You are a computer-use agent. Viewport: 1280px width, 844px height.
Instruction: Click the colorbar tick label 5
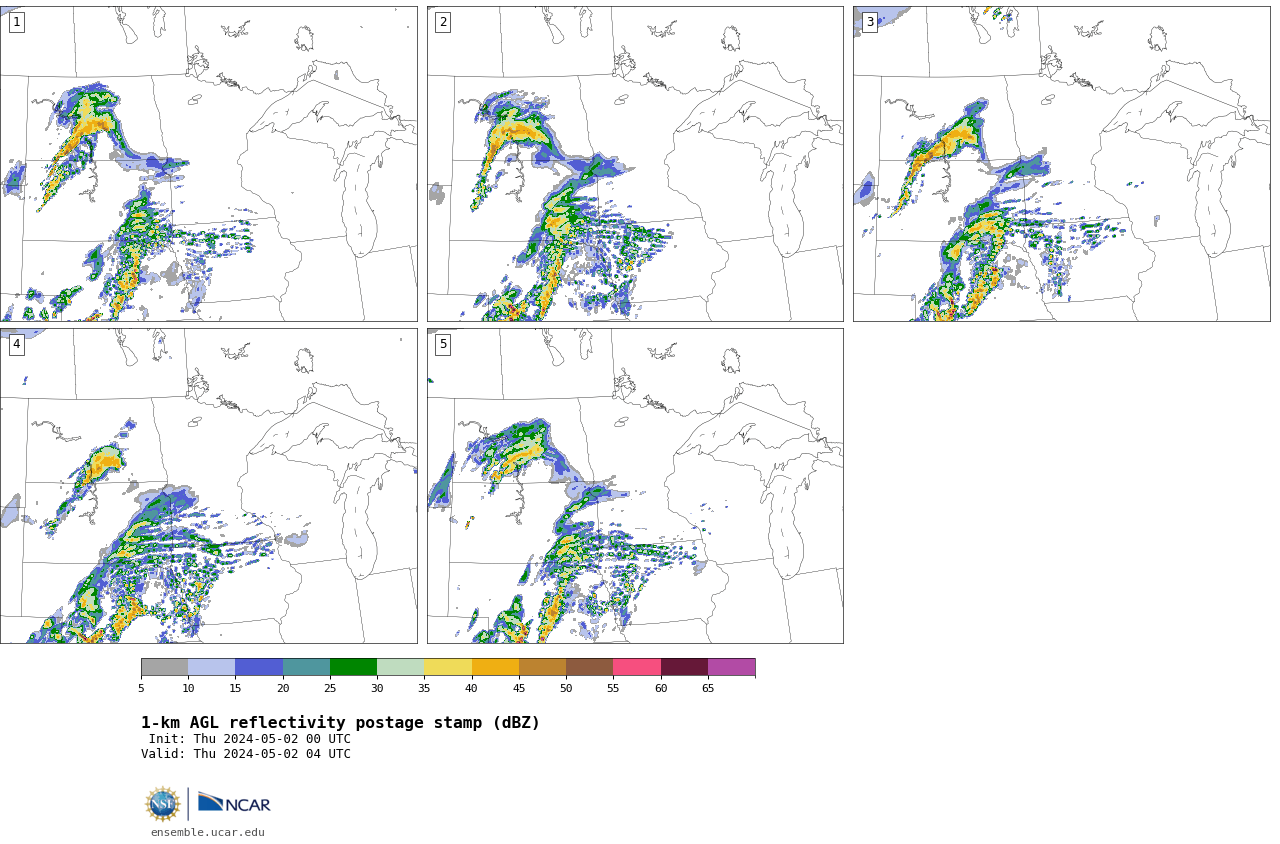pos(141,688)
